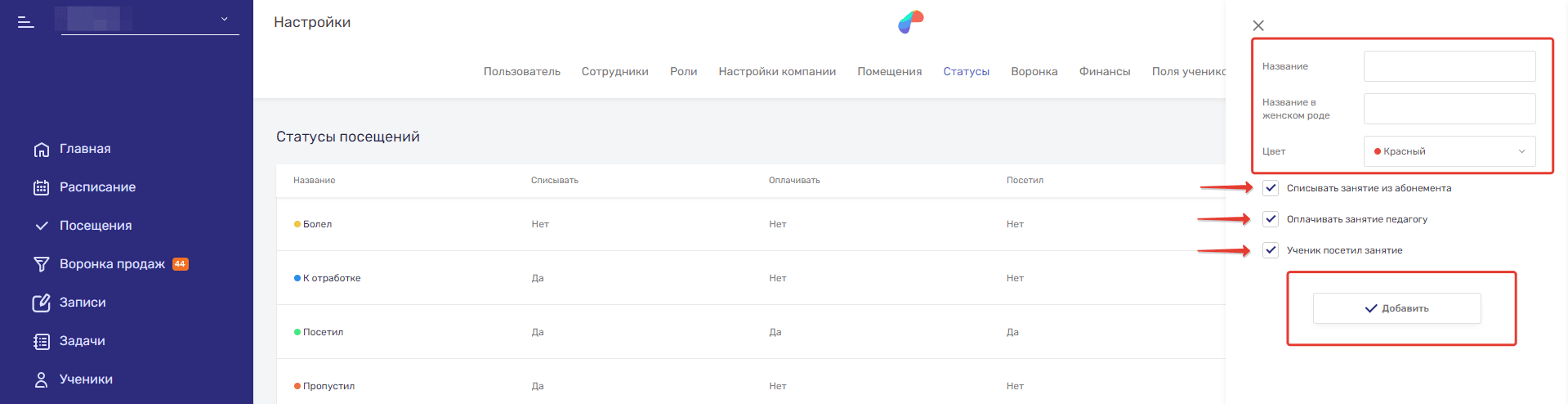
Task: Open the Расписание calendar icon
Action: (x=42, y=187)
